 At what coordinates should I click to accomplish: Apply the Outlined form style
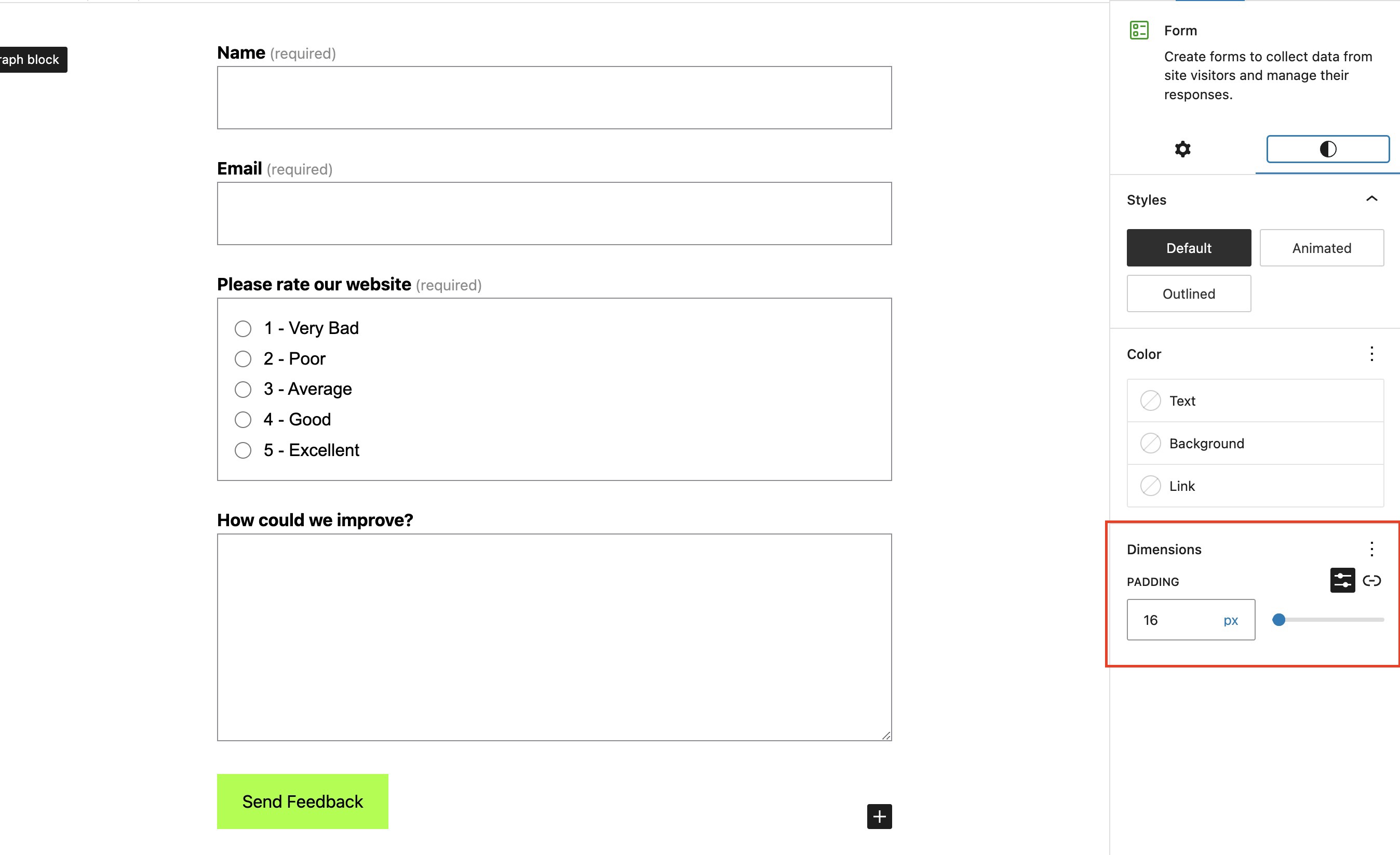[x=1189, y=293]
